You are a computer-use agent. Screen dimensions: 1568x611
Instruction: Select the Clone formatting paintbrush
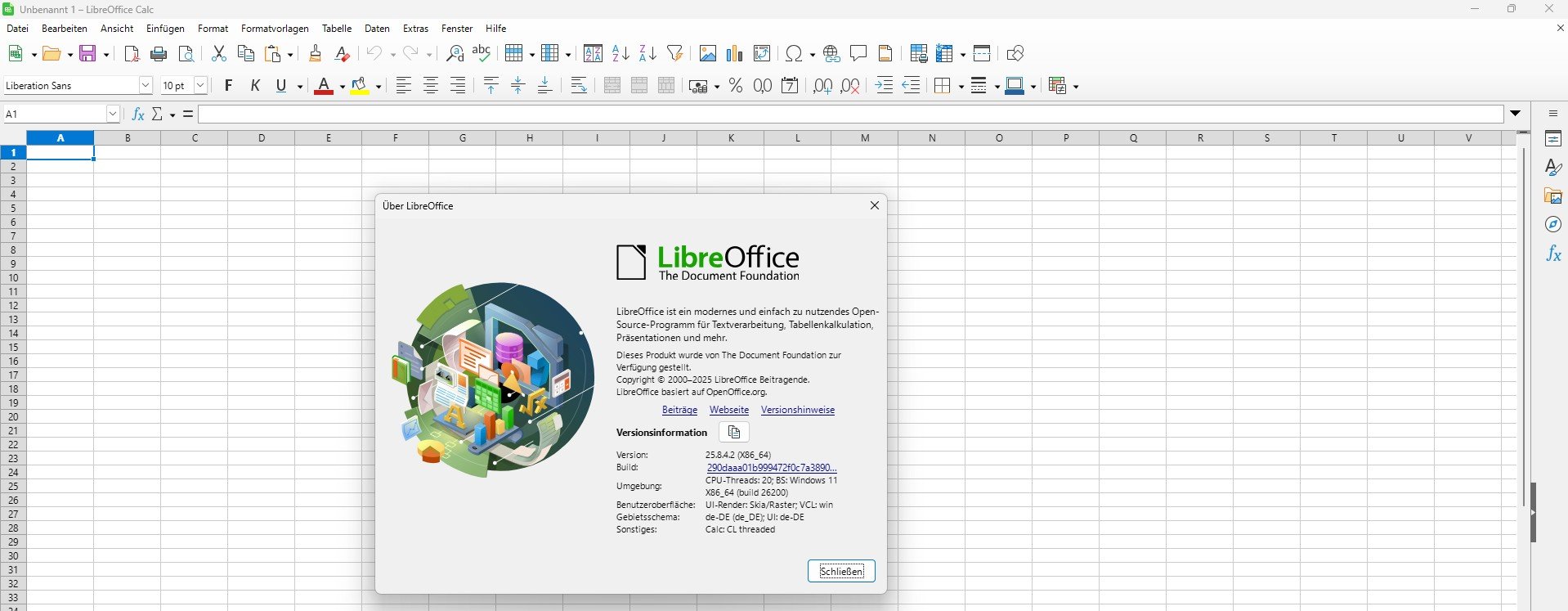(x=315, y=54)
